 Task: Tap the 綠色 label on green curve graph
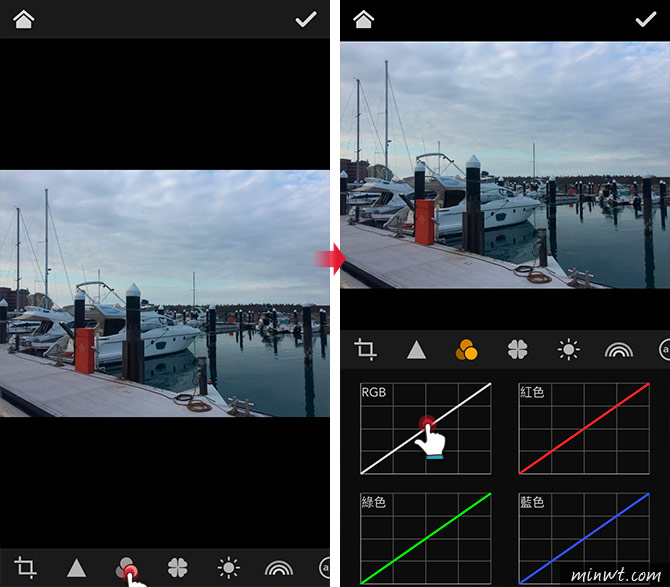374,502
